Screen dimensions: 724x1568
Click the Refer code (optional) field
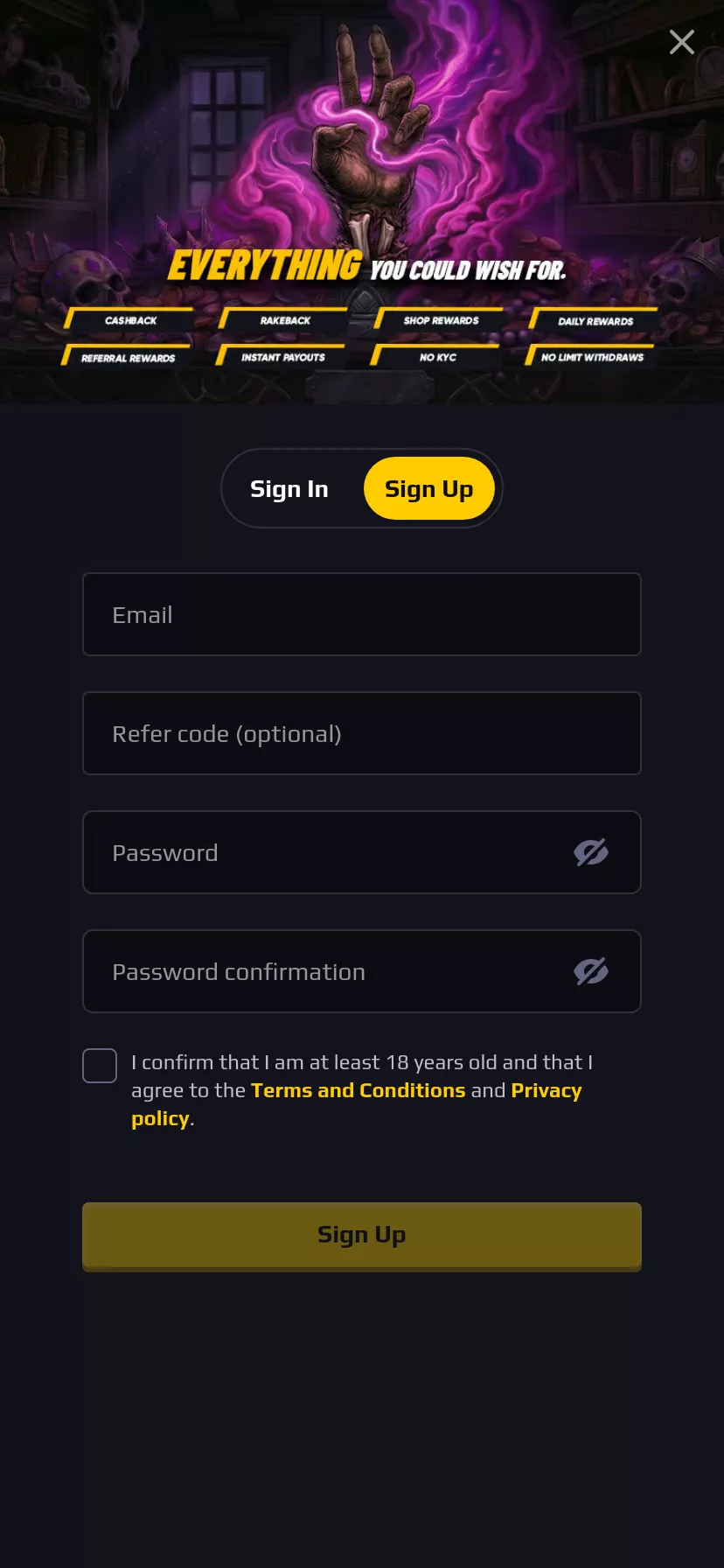[x=362, y=733]
